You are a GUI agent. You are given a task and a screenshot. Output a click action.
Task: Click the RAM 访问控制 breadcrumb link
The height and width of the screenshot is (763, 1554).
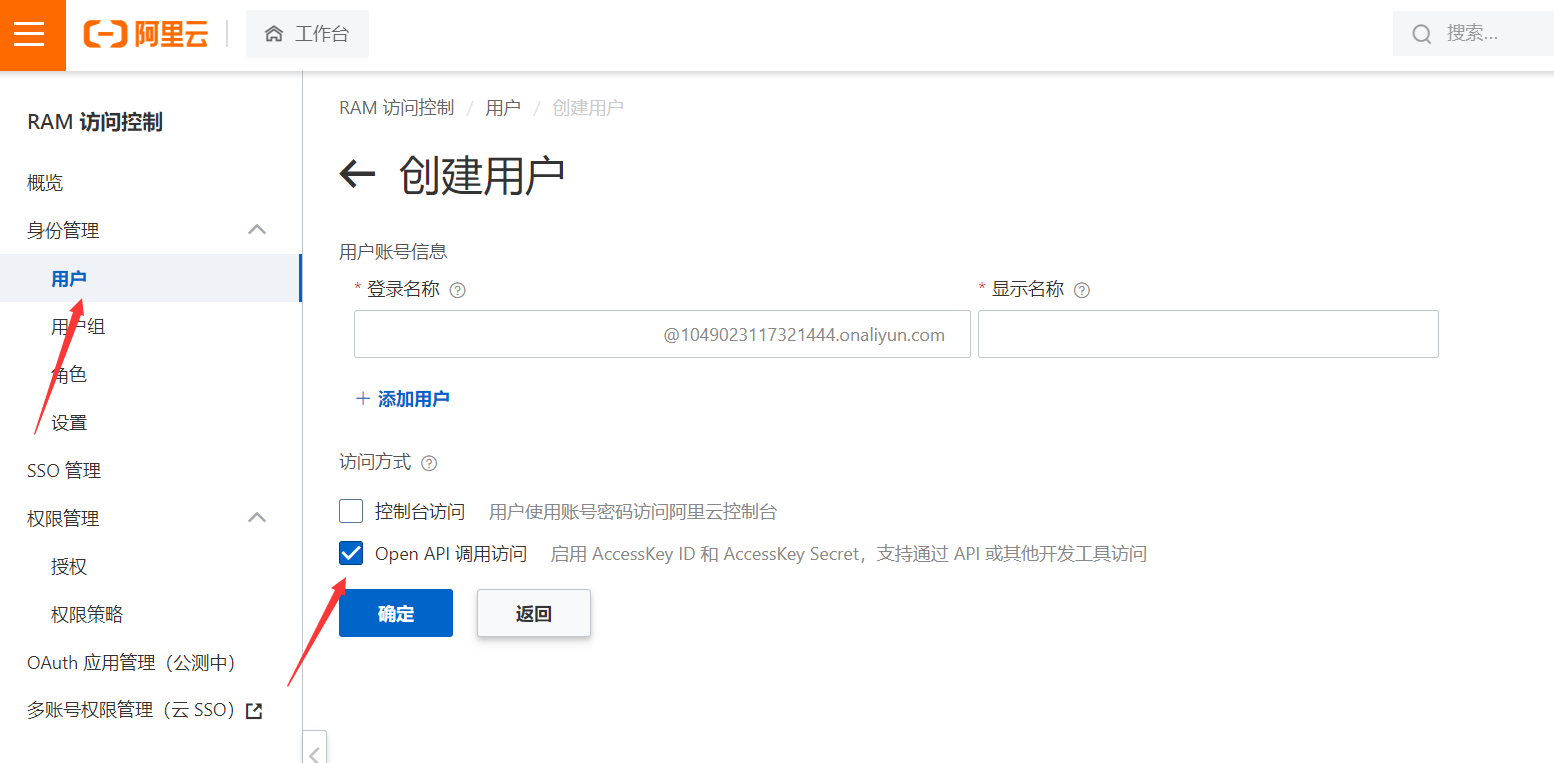397,107
